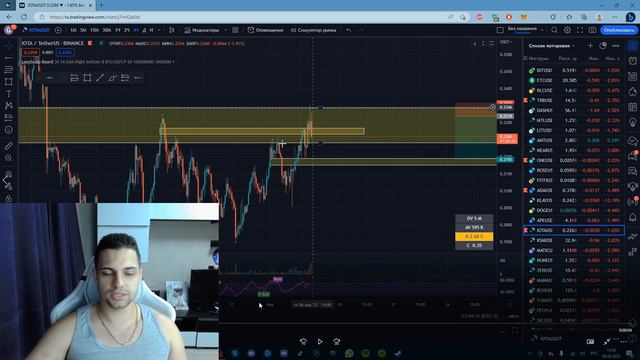
Task: Select the 1H timeframe
Action: coord(118,30)
